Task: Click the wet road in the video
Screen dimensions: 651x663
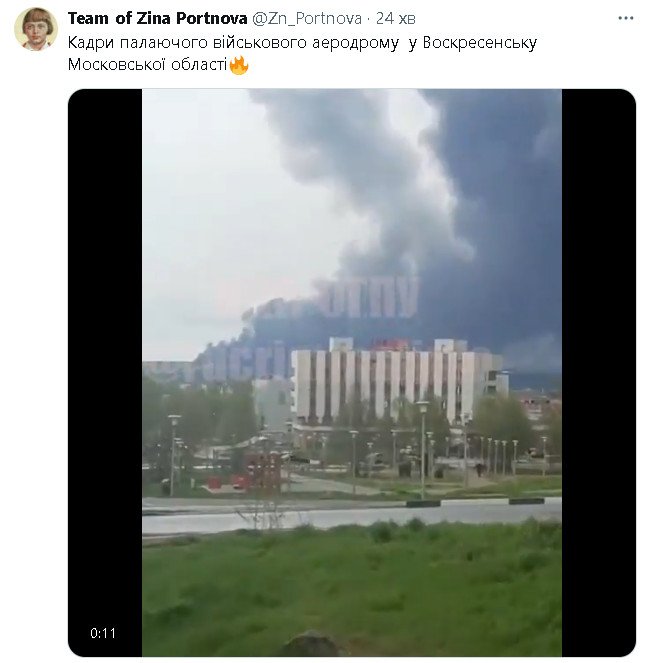Action: coord(352,515)
